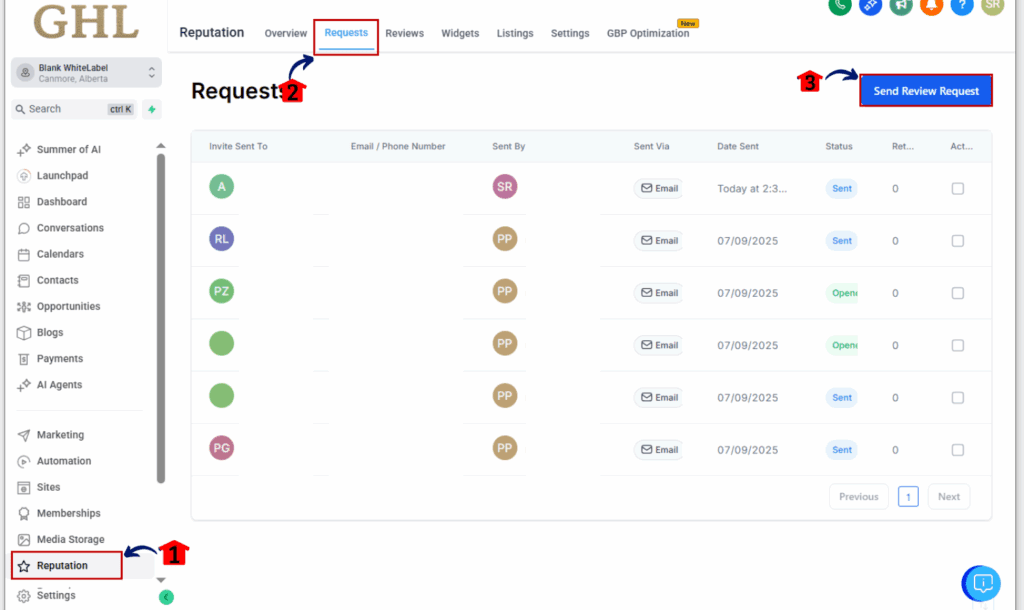Select the checkbox for the PG invite row

pos(958,449)
